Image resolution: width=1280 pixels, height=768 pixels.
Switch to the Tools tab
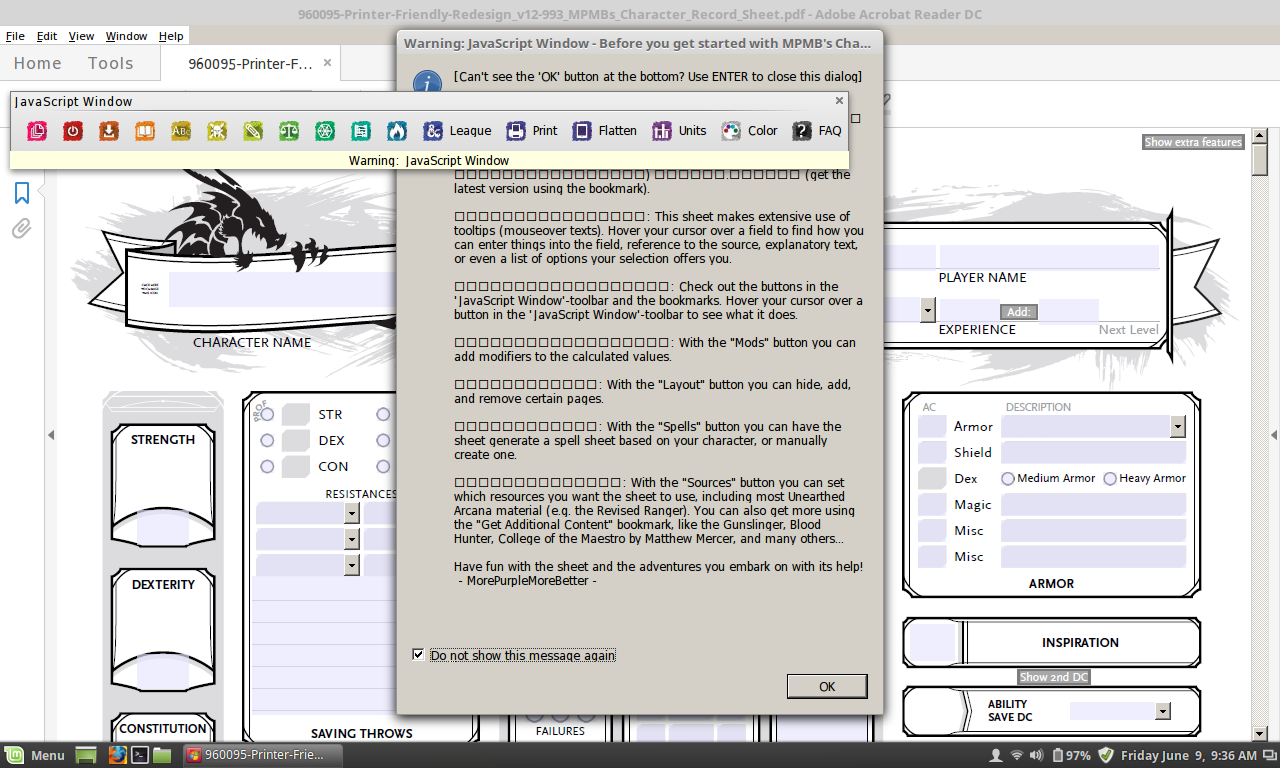[110, 63]
